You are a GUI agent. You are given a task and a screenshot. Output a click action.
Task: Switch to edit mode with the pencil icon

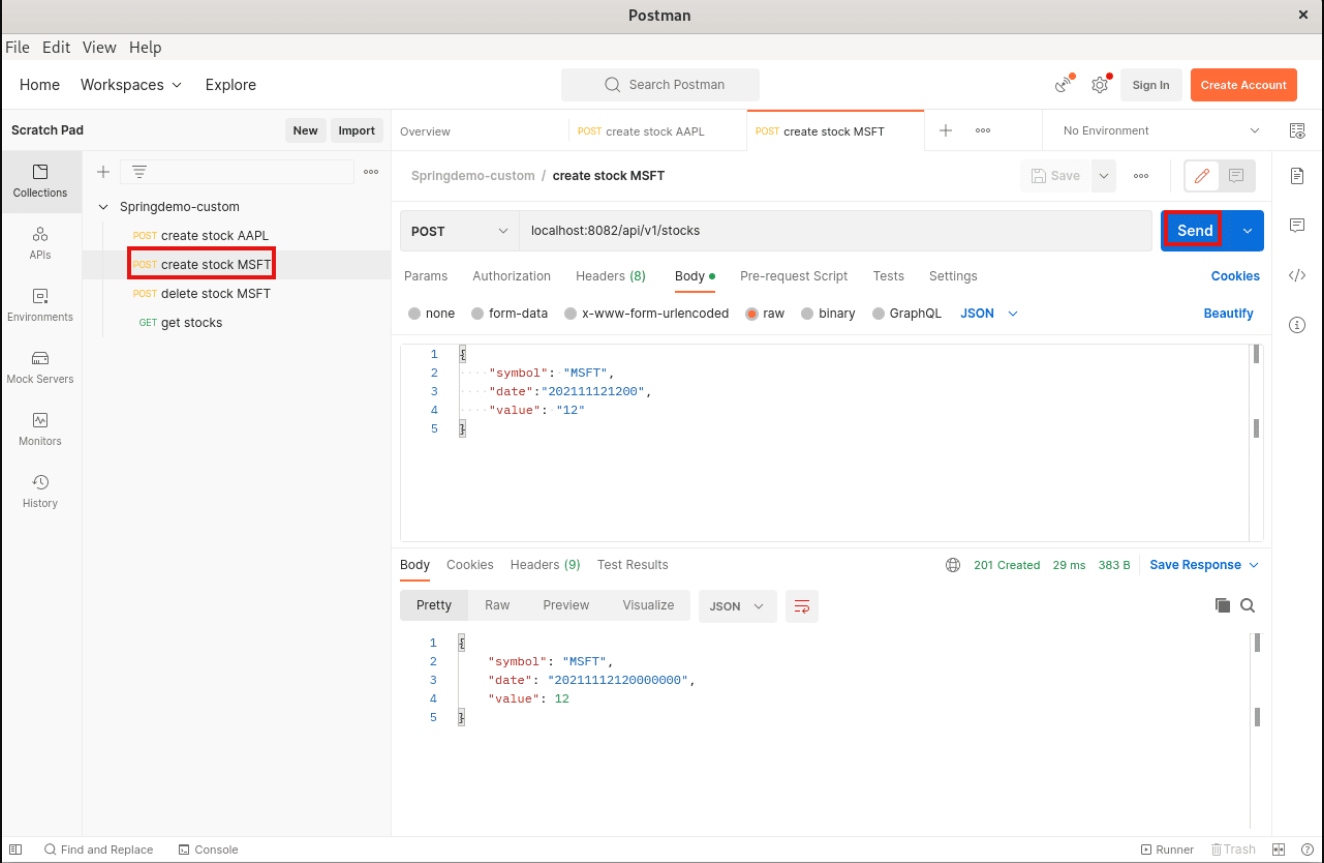[1202, 176]
